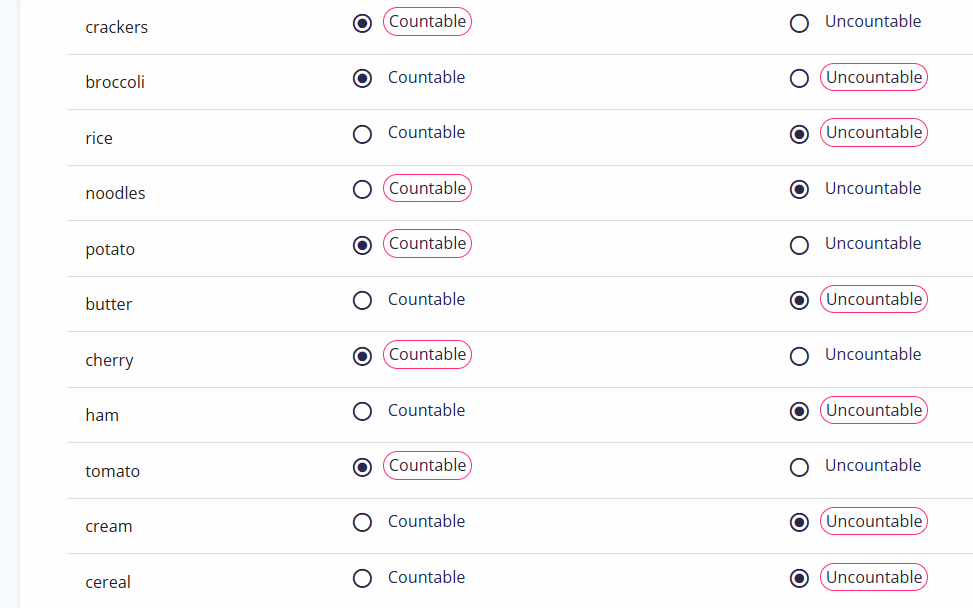Click the Countable label for cherry
This screenshot has width=973, height=608.
click(x=428, y=355)
